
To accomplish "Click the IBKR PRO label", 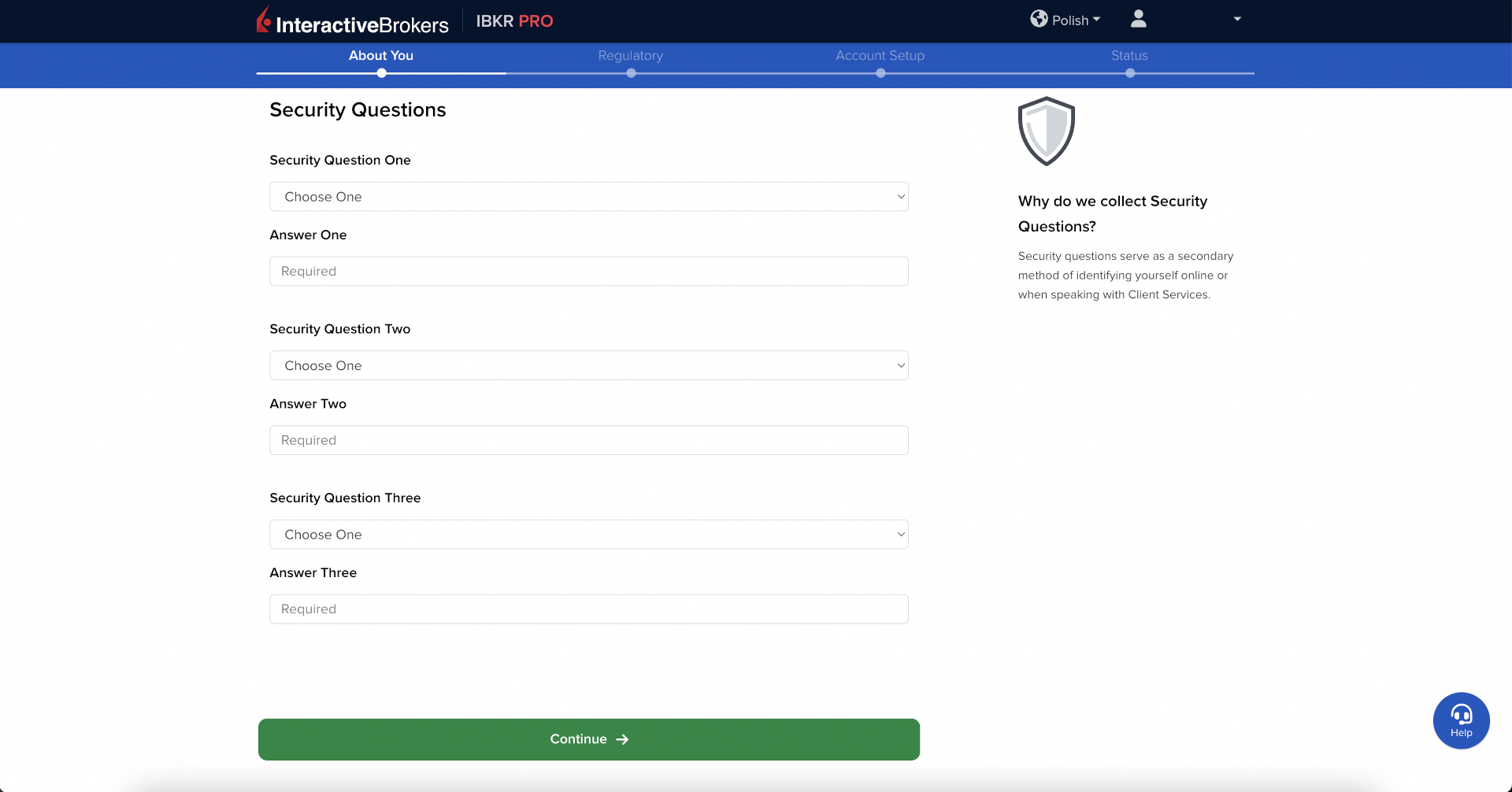I will (x=514, y=21).
